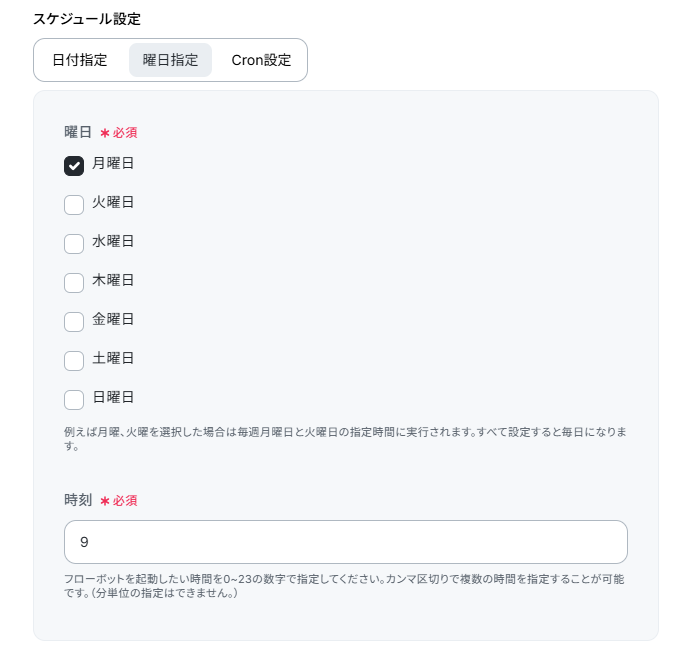Click the スケジュール設定 heading
The image size is (690, 666).
[87, 19]
